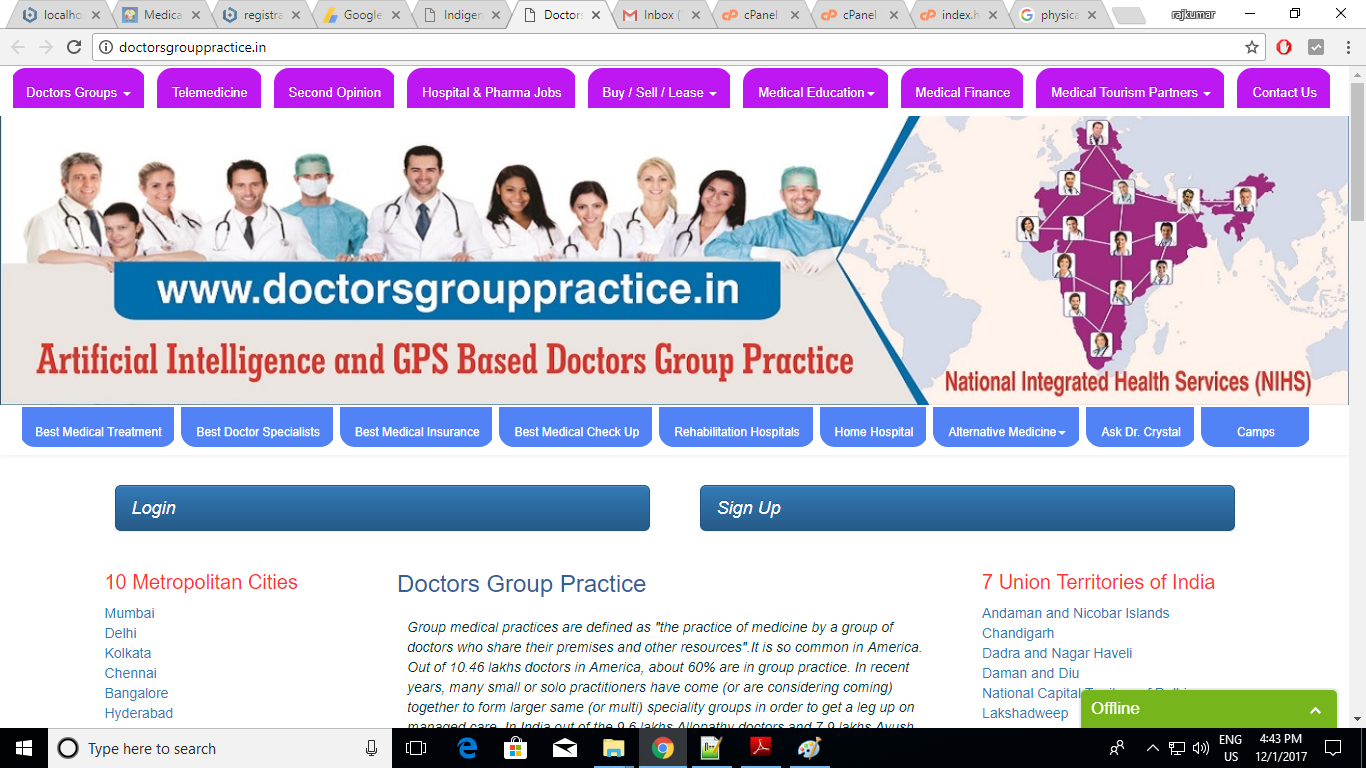This screenshot has width=1366, height=768.
Task: Click the microphone icon in search box
Action: [370, 748]
